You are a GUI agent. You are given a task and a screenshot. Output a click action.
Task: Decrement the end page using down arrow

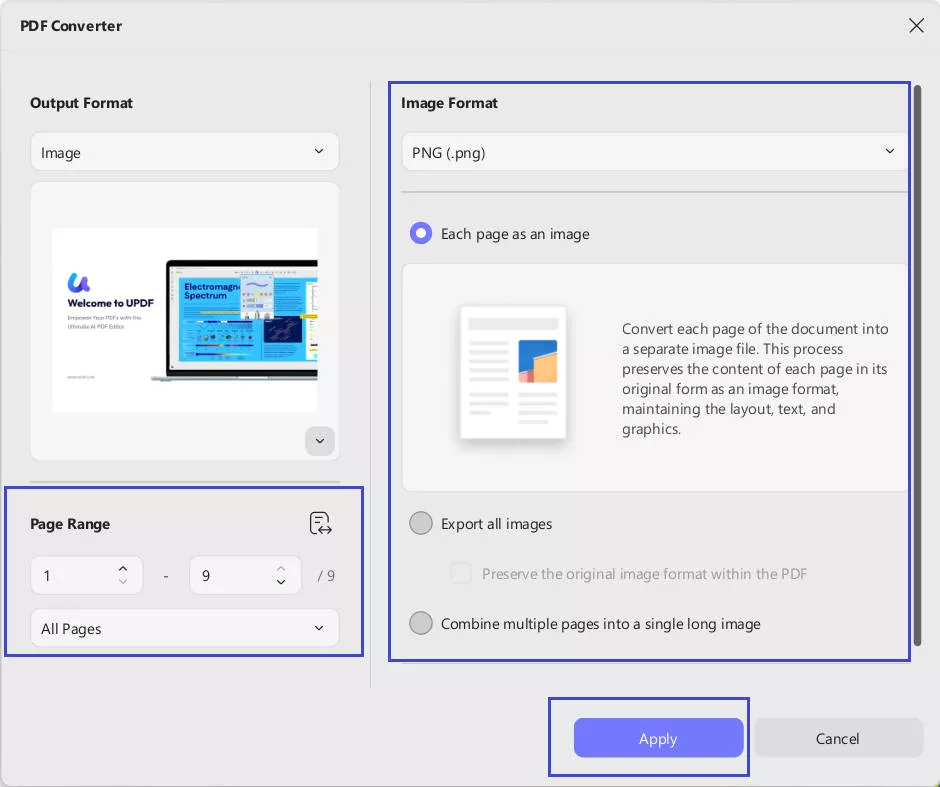(280, 582)
